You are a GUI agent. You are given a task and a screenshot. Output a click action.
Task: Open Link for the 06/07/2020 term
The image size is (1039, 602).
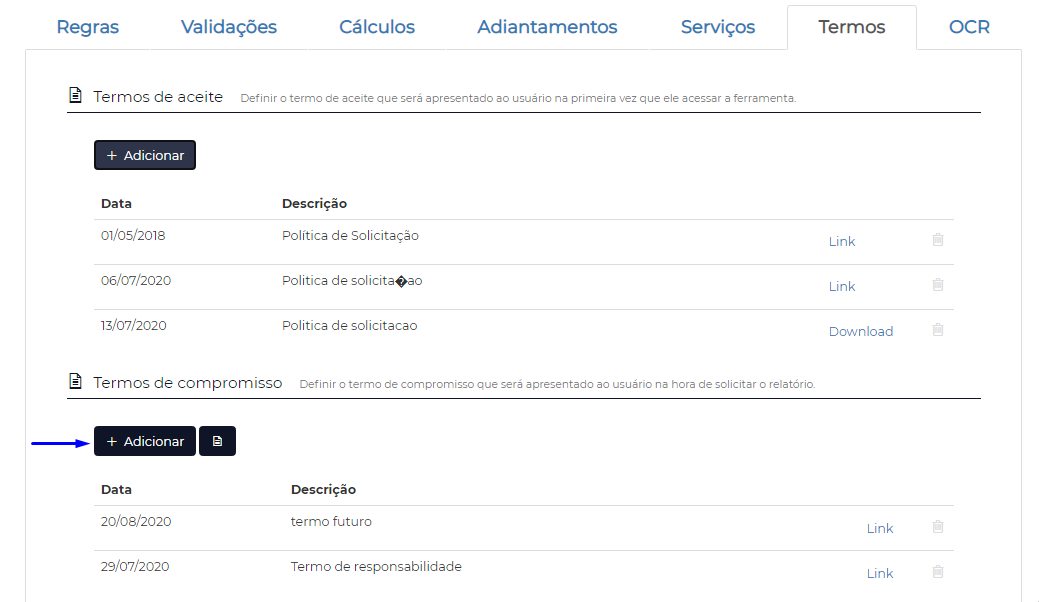pos(842,286)
